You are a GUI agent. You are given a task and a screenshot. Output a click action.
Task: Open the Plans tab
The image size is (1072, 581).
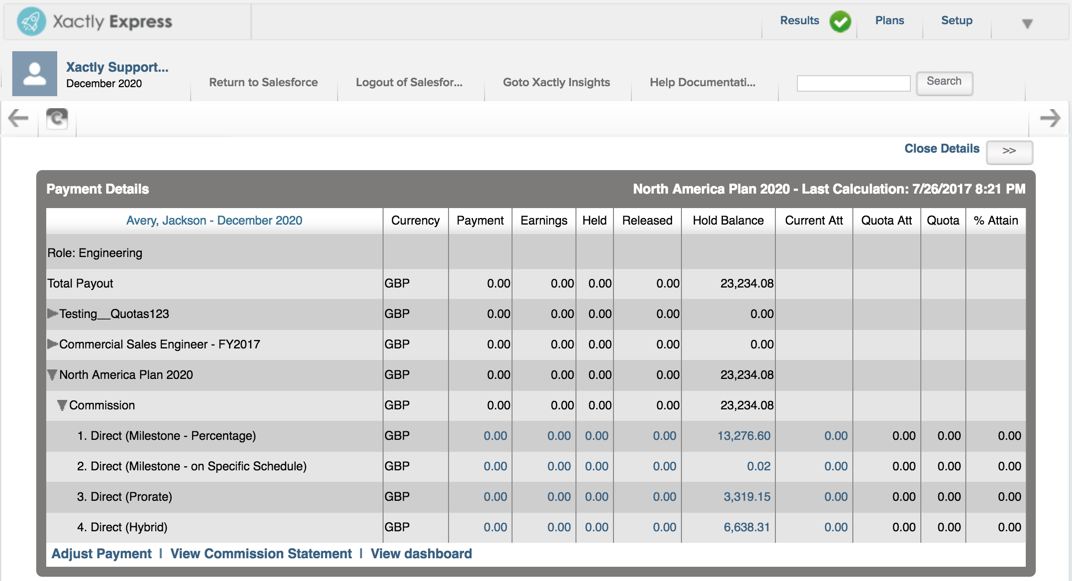[x=889, y=21]
